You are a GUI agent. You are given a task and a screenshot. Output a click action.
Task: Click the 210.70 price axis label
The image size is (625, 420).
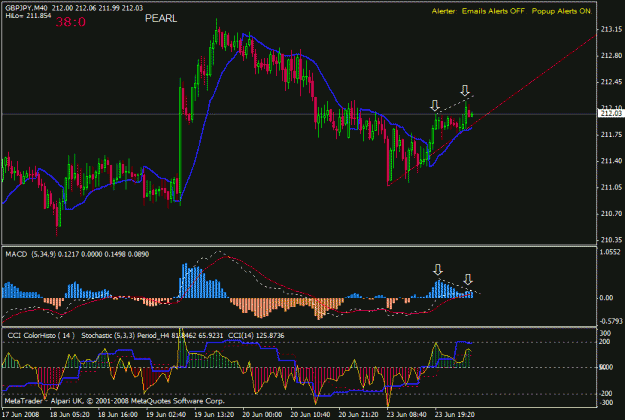611,214
